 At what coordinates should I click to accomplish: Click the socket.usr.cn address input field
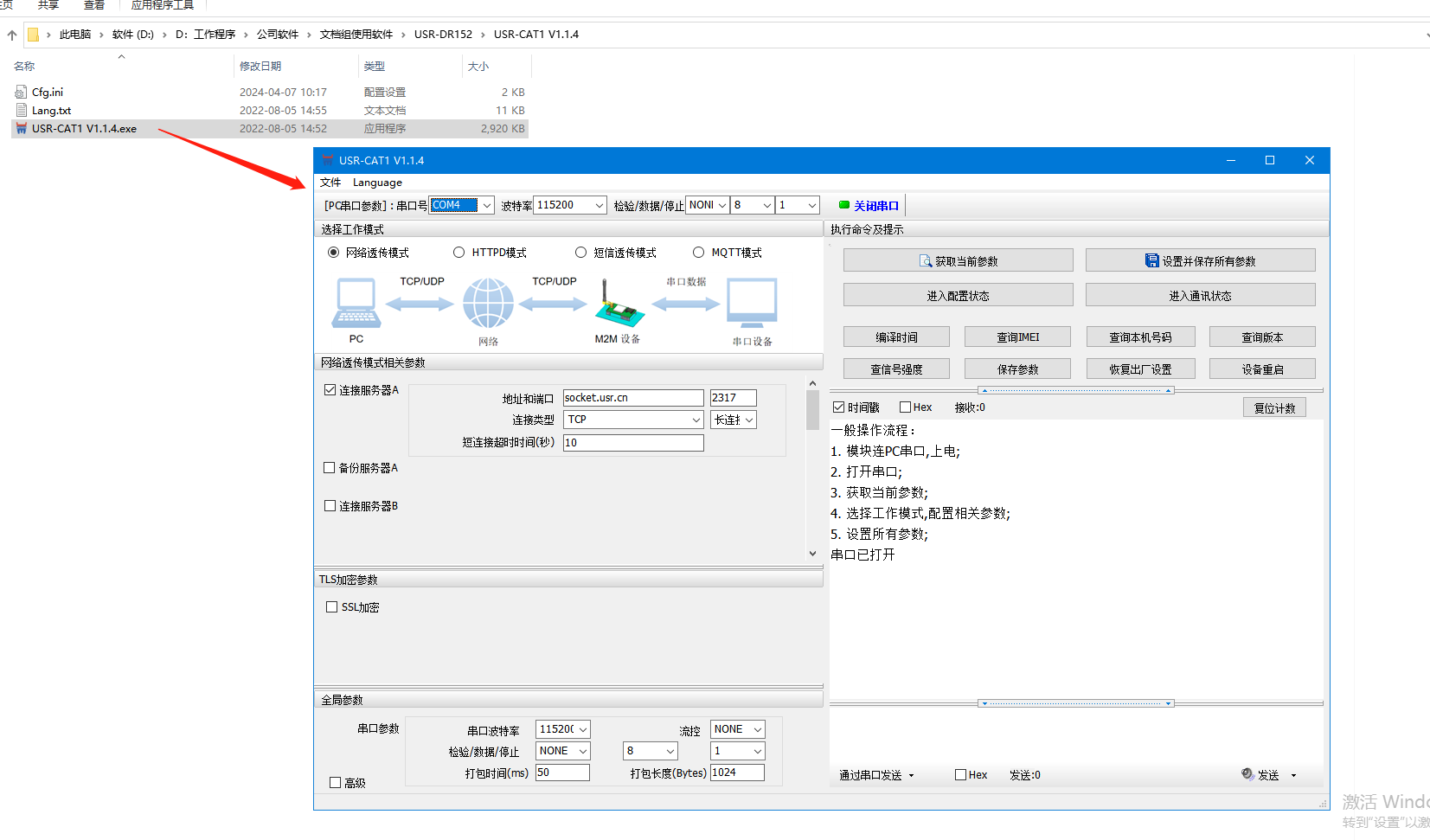[x=632, y=398]
